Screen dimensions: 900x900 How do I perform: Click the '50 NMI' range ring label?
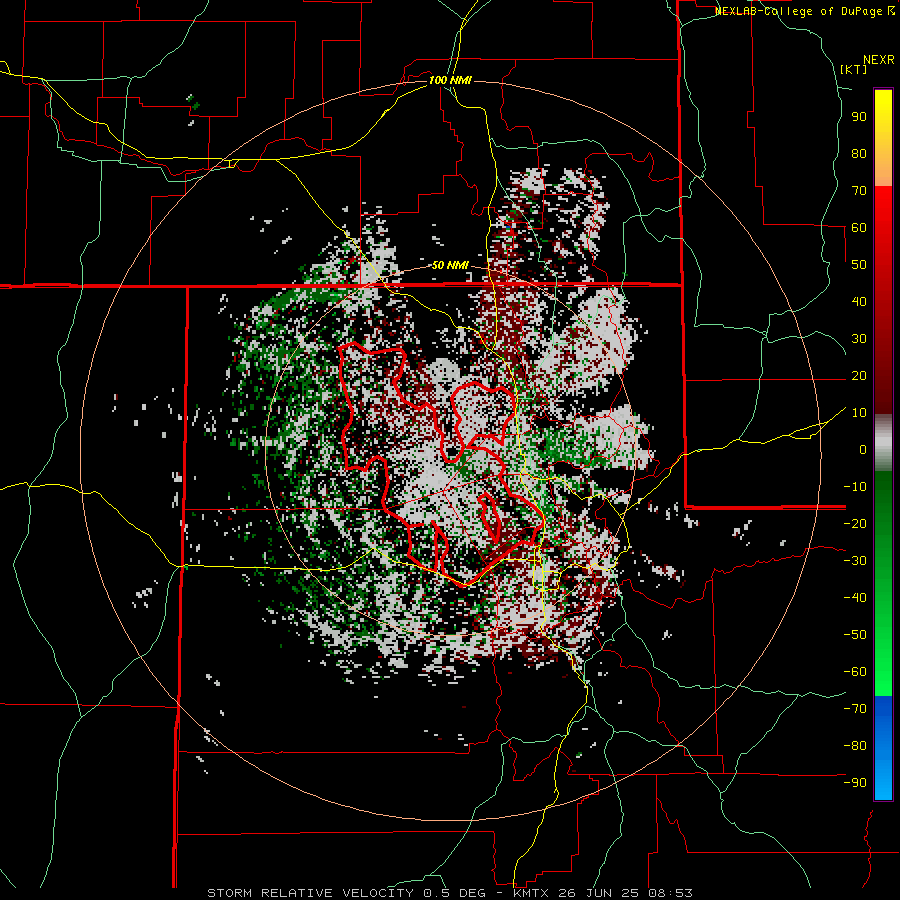(450, 265)
